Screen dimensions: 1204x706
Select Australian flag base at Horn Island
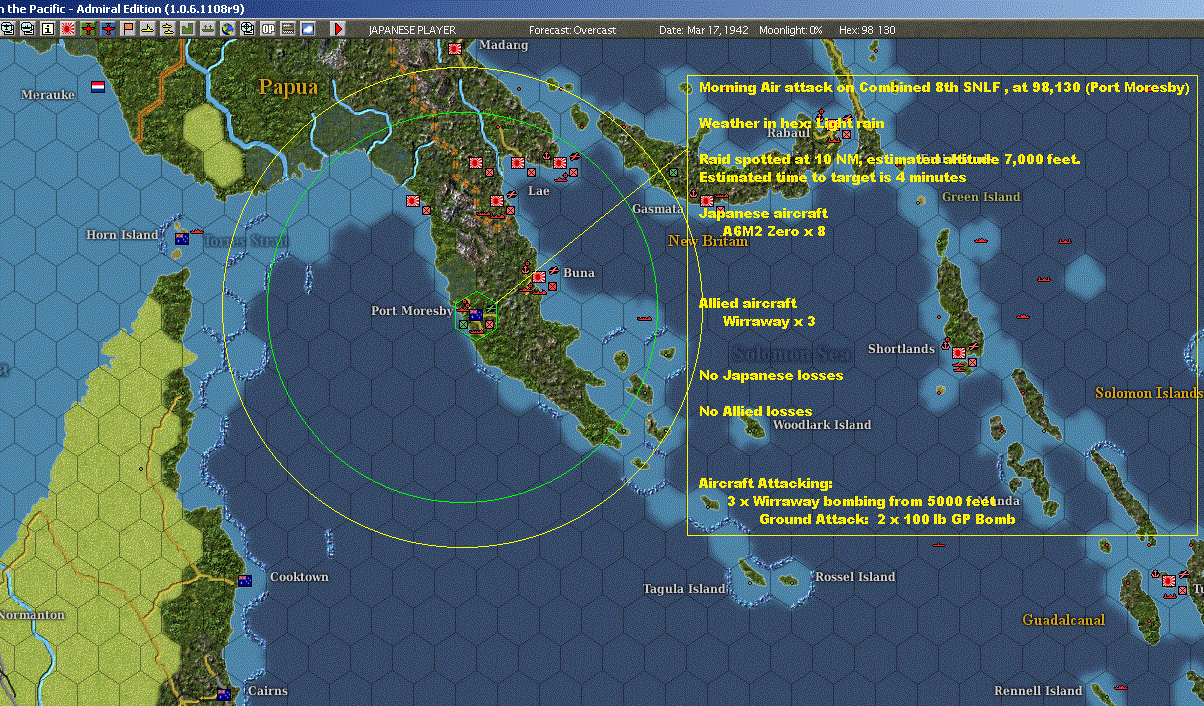pos(182,238)
